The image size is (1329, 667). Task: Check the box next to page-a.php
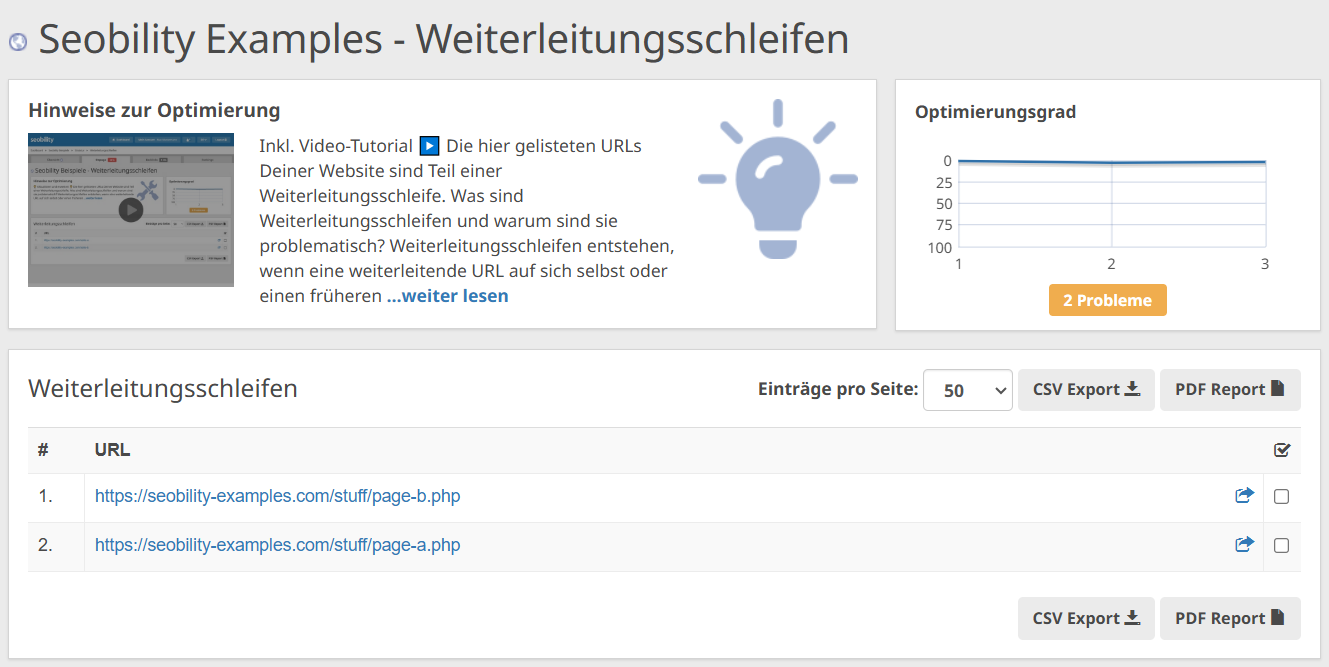tap(1281, 545)
